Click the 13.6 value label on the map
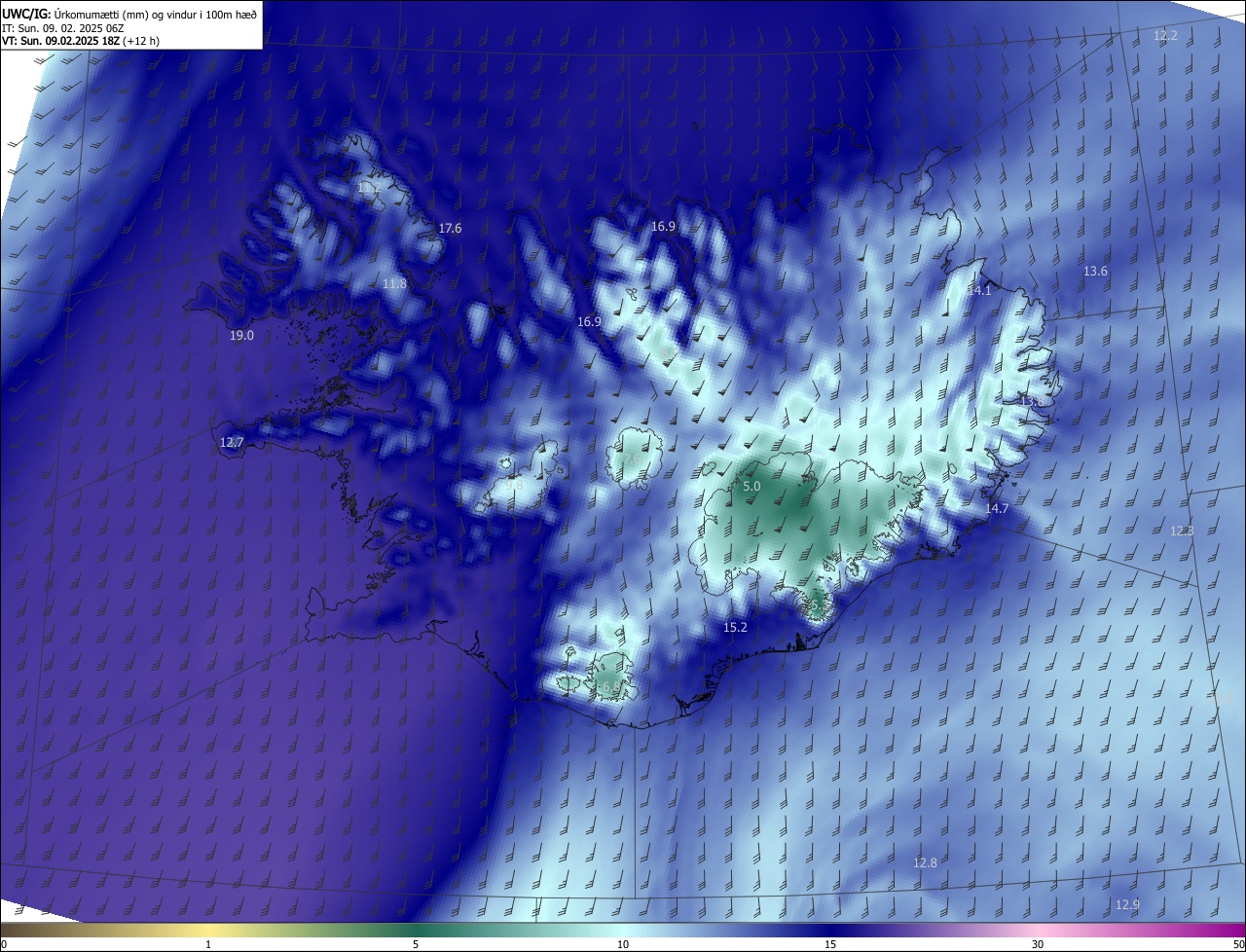Screen dimensions: 1246x952 1095,272
